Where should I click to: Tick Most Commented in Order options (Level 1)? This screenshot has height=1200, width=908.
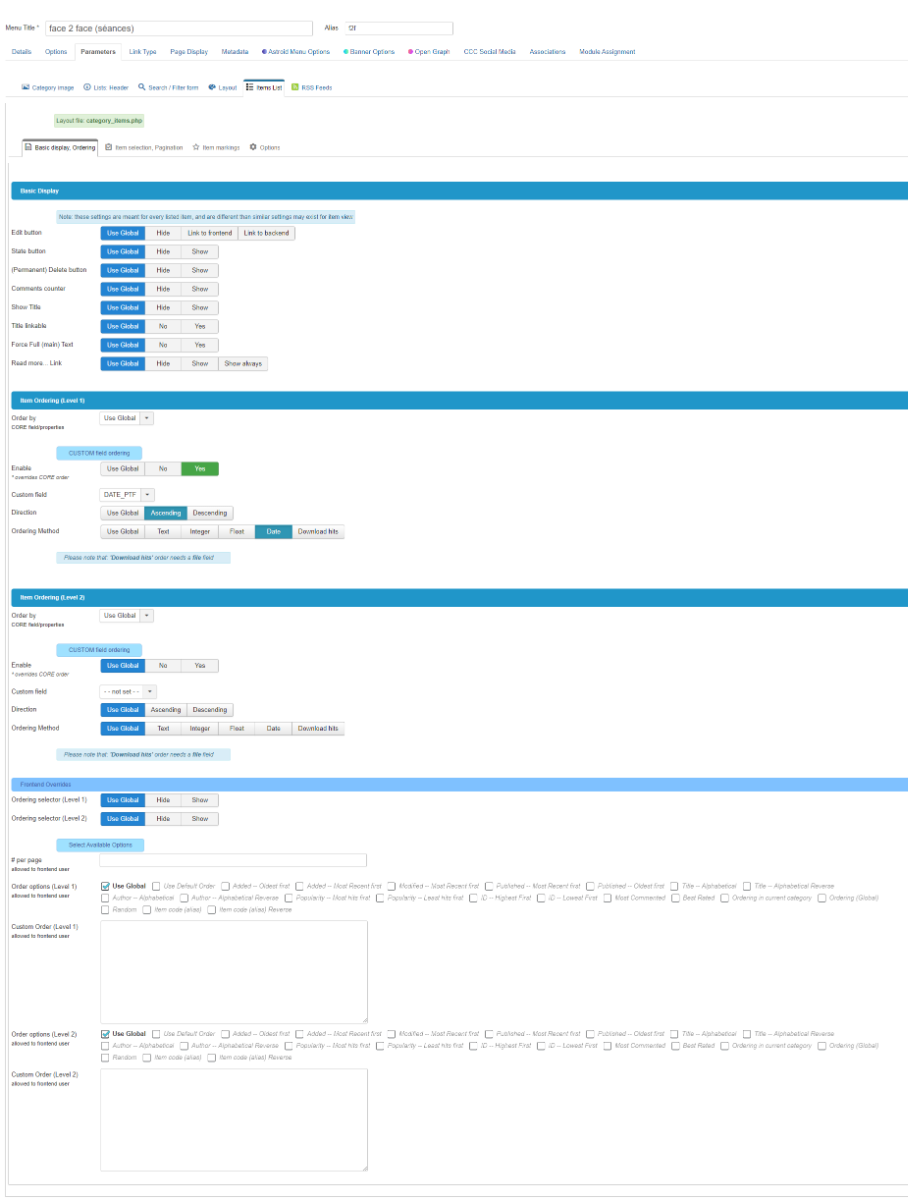pyautogui.click(x=607, y=898)
